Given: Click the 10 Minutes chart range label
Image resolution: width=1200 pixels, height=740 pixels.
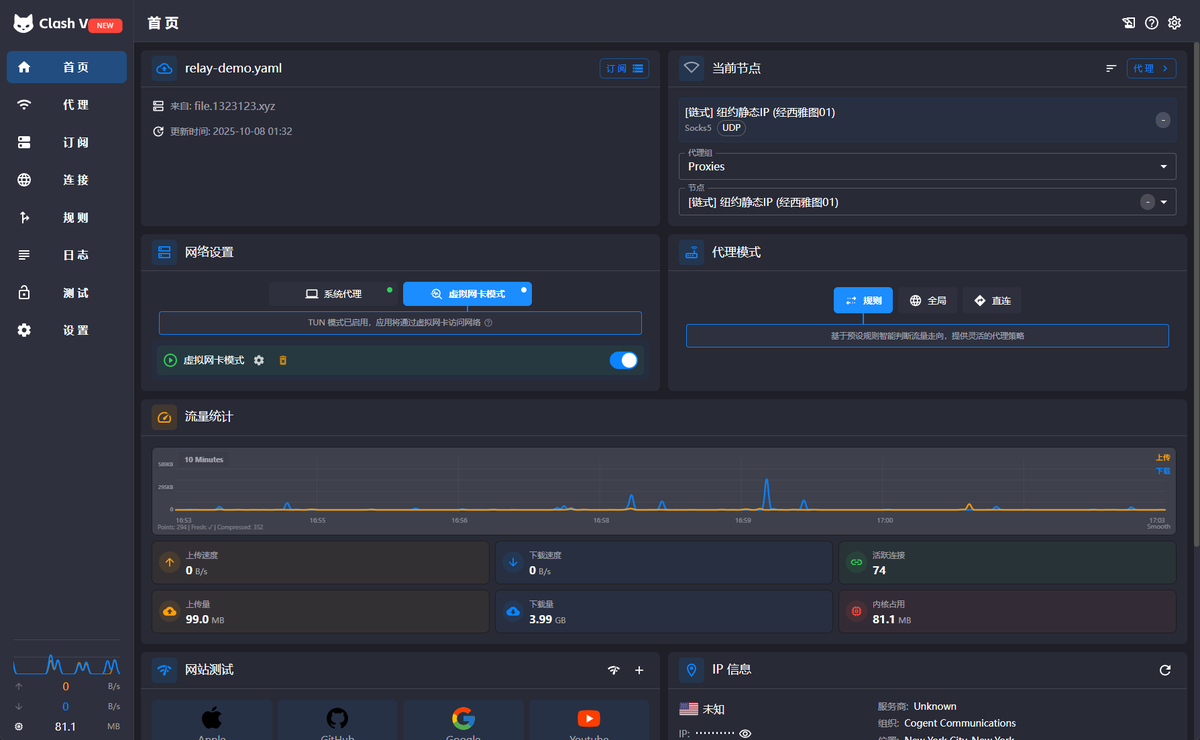Looking at the screenshot, I should click(204, 460).
